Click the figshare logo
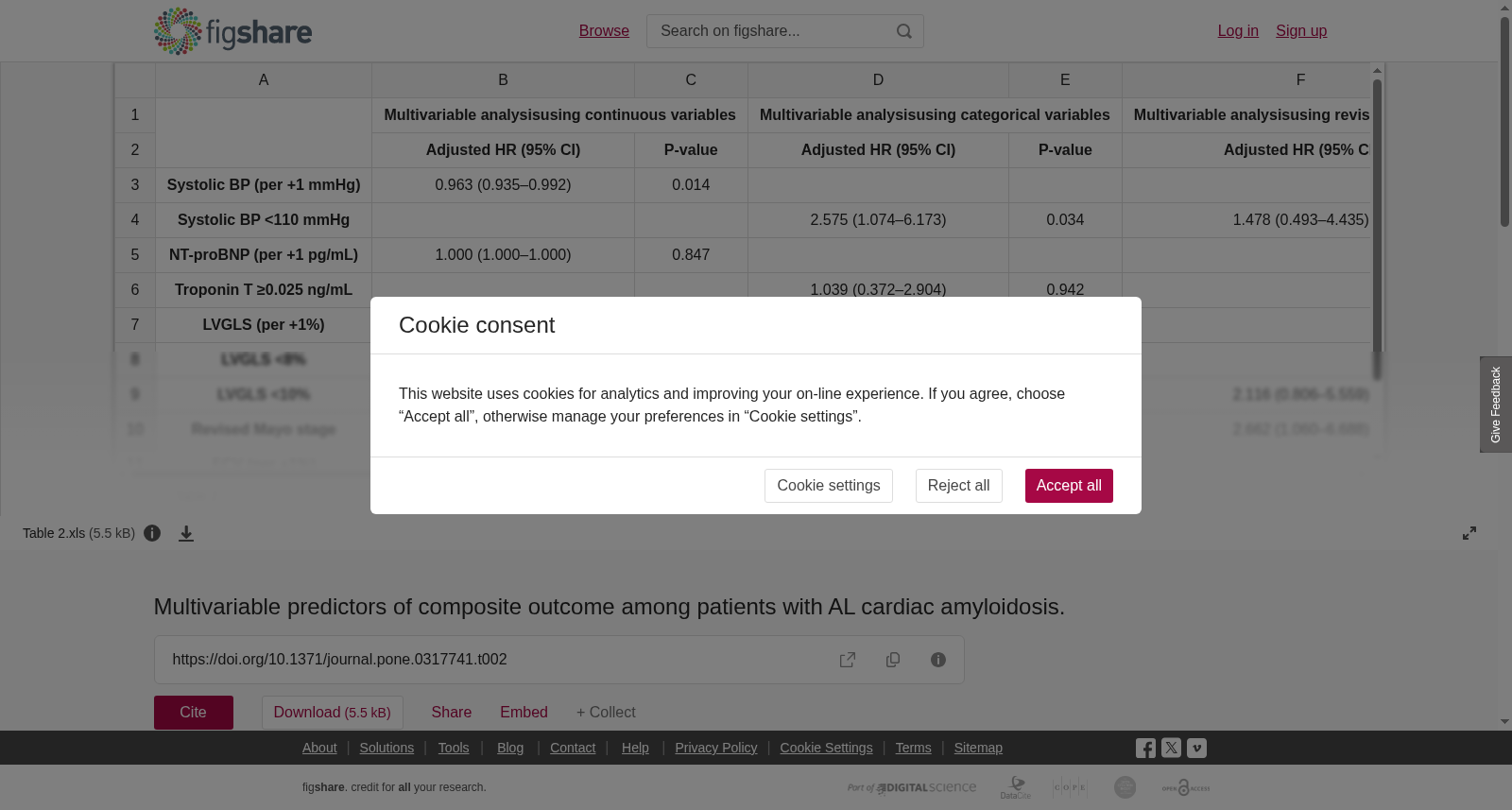Image resolution: width=1512 pixels, height=810 pixels. [232, 31]
